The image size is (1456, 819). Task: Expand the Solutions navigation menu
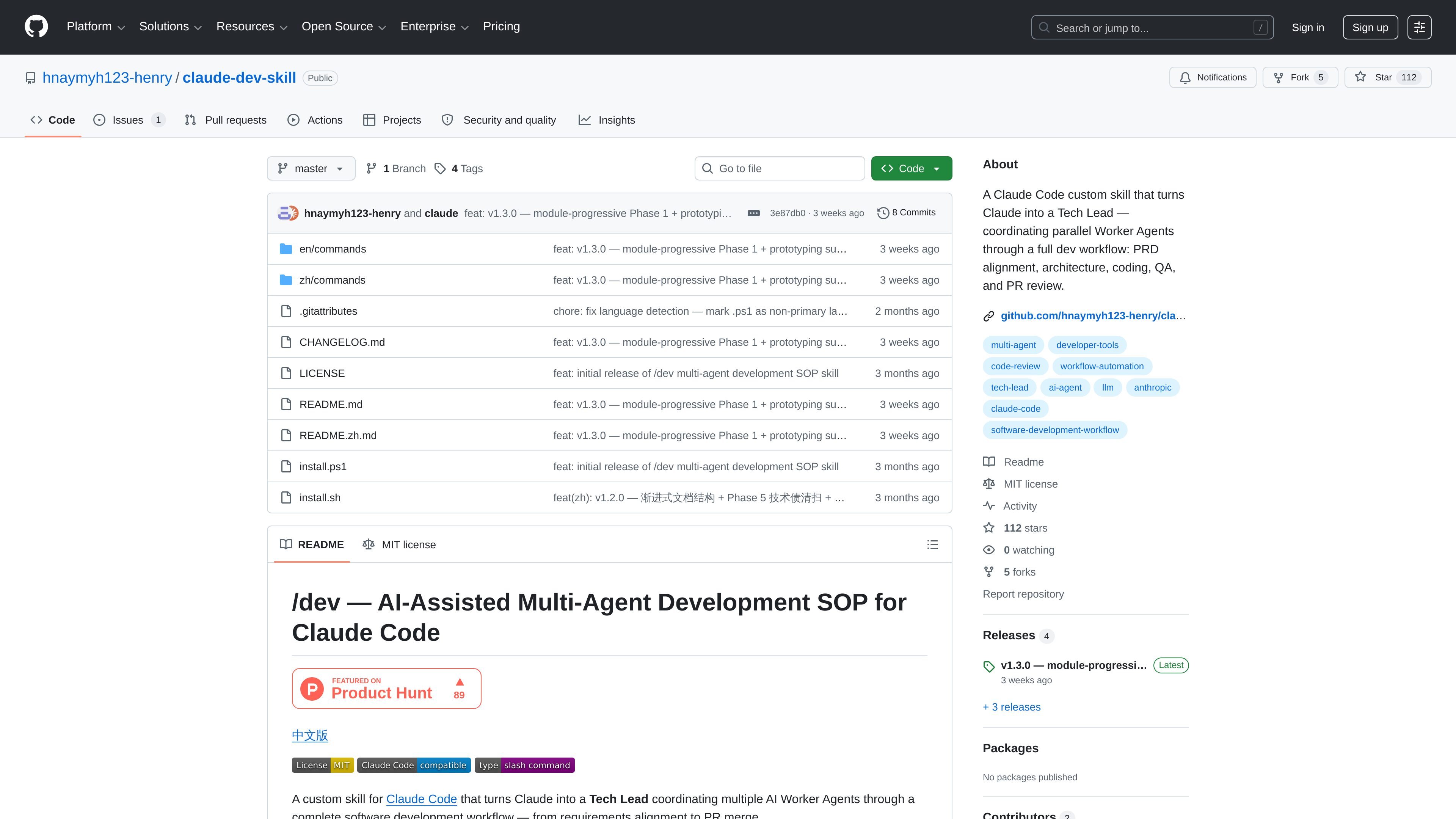170,27
